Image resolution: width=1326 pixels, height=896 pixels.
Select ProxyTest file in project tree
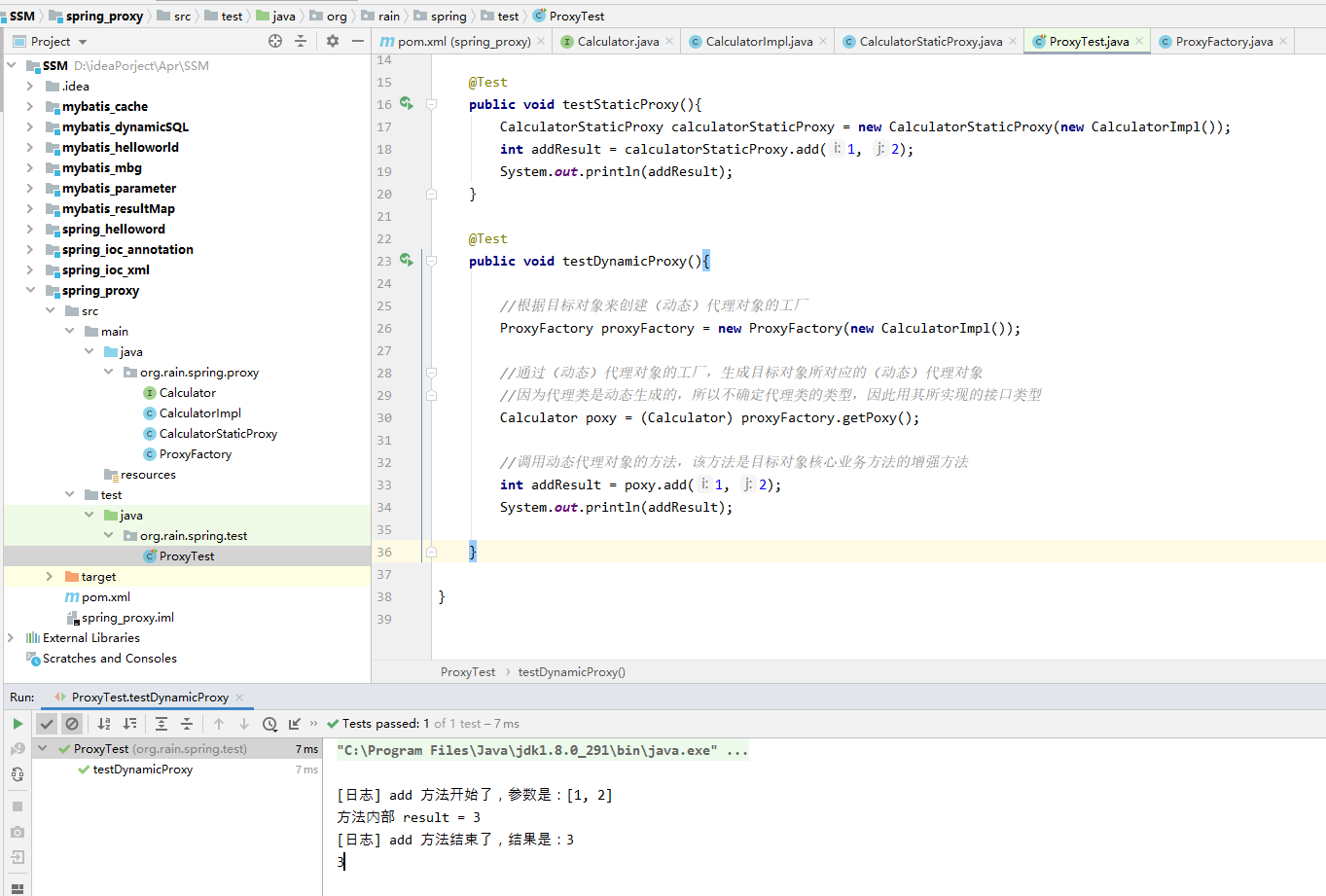click(x=179, y=556)
